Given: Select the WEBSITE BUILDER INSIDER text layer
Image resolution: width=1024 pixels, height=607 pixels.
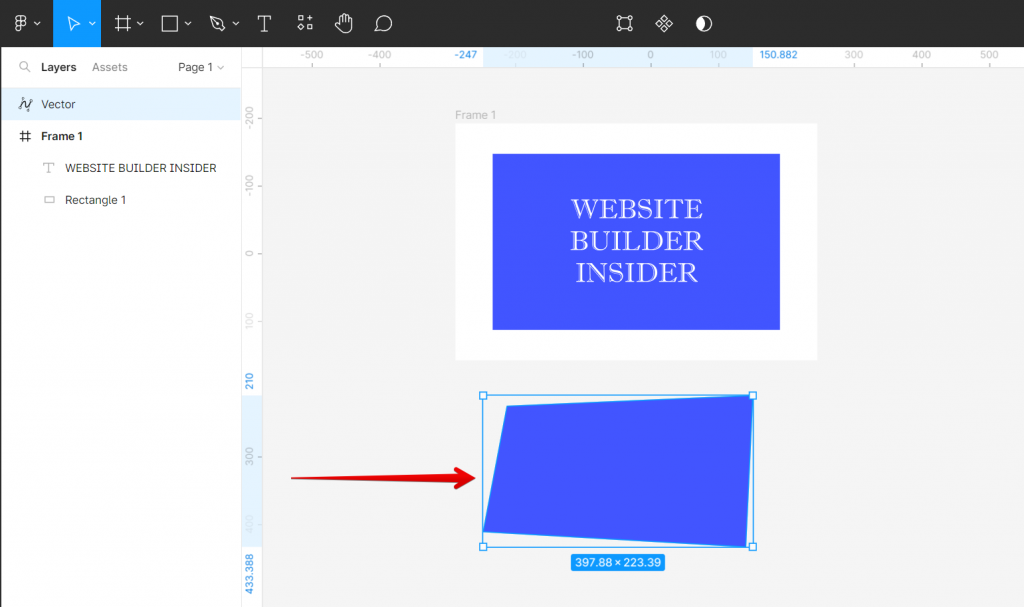Looking at the screenshot, I should click(x=139, y=167).
